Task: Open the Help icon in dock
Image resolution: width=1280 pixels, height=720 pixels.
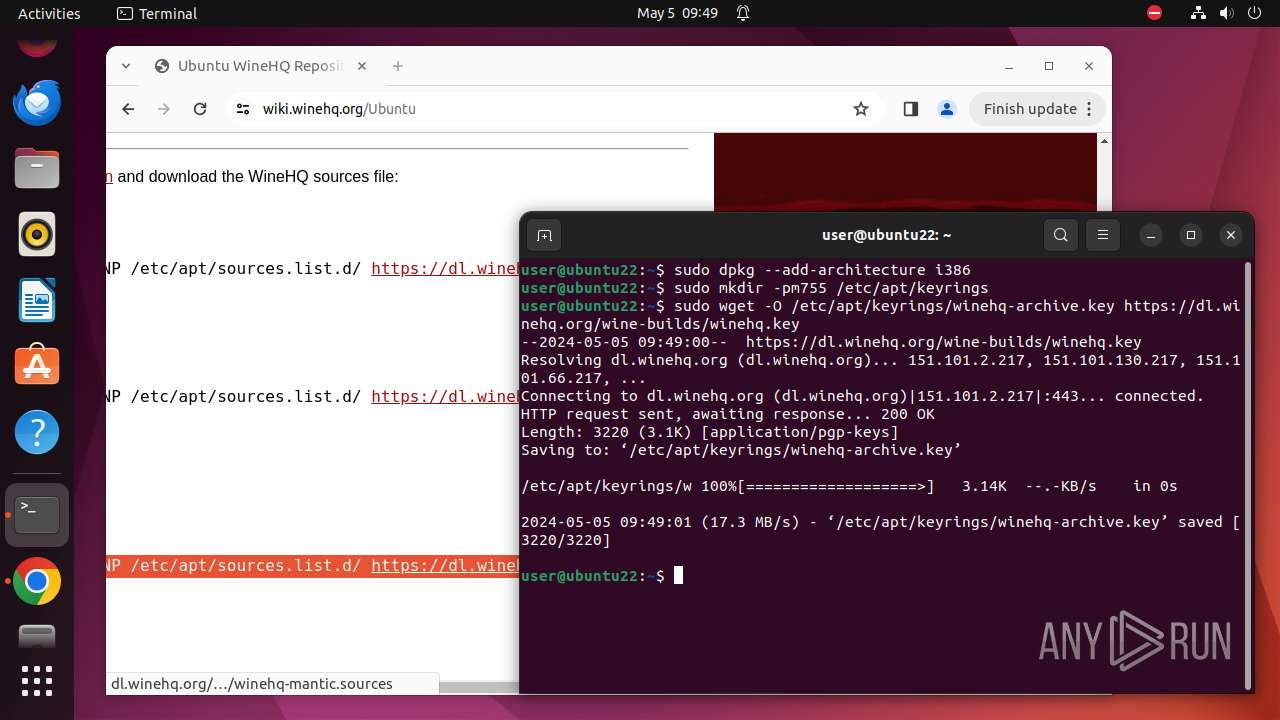Action: 37,432
